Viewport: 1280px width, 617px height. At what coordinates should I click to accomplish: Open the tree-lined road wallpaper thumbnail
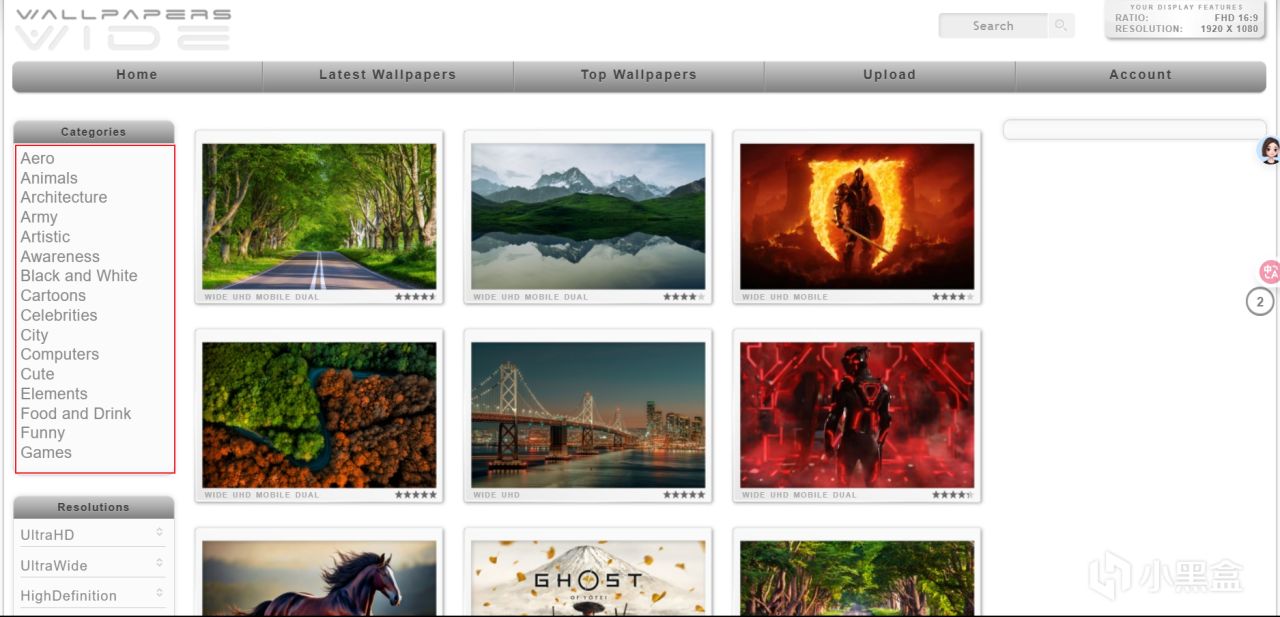coord(319,216)
